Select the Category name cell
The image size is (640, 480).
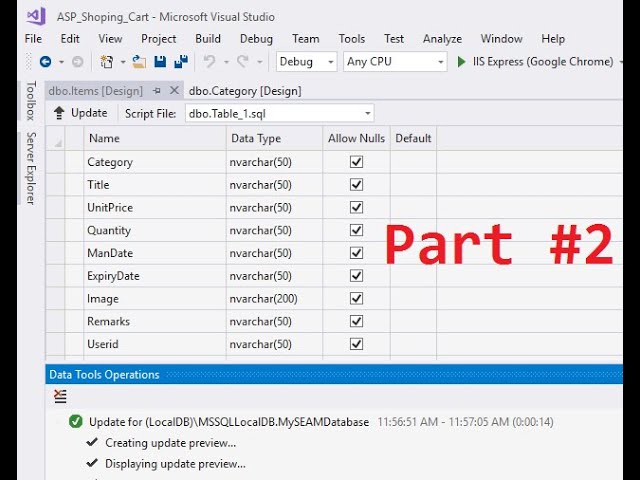(x=155, y=162)
